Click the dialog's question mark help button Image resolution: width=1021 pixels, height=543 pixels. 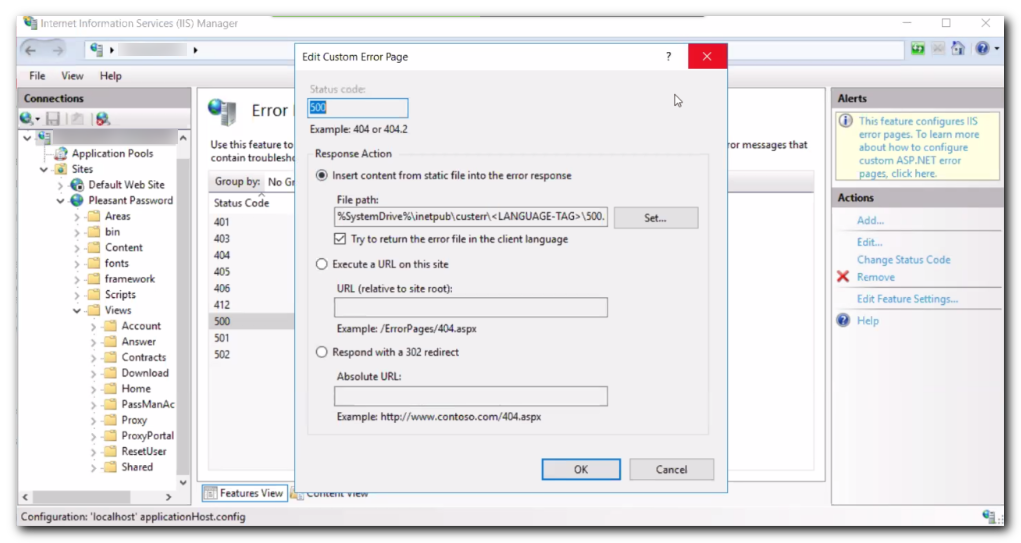[x=668, y=57]
